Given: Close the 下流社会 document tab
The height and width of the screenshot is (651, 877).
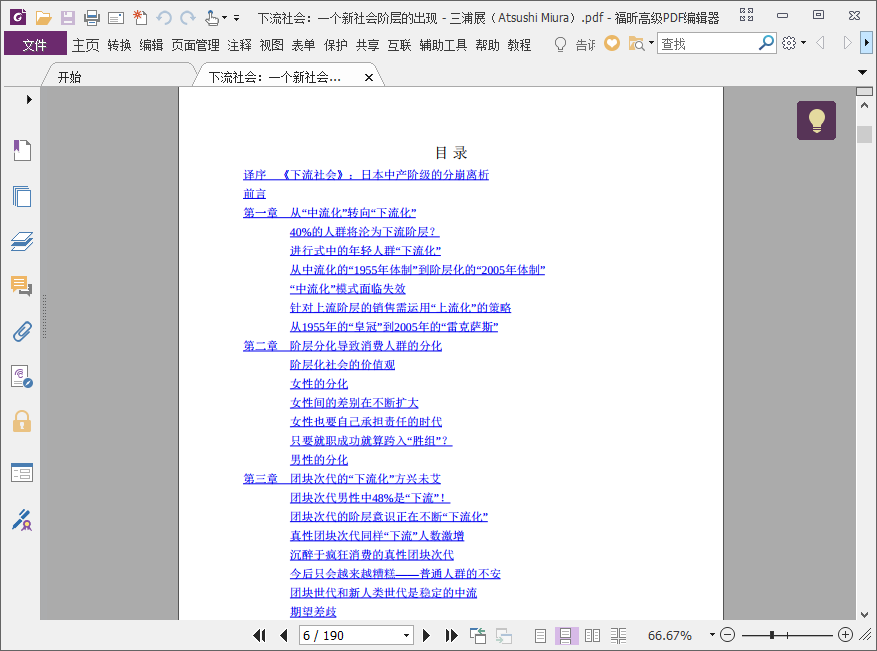Looking at the screenshot, I should coord(369,78).
